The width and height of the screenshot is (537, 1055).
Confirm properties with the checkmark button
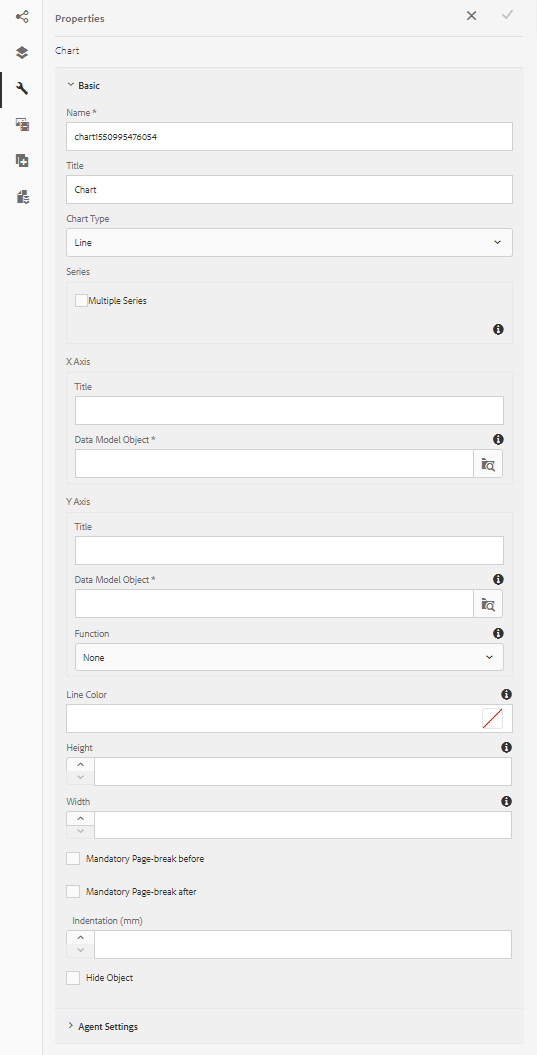(507, 15)
